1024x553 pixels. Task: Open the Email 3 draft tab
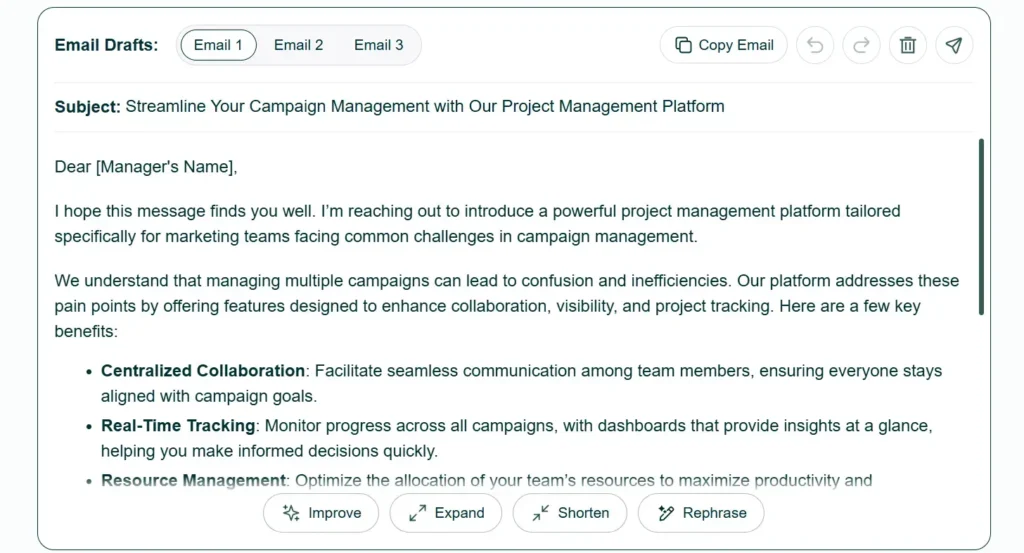[379, 45]
